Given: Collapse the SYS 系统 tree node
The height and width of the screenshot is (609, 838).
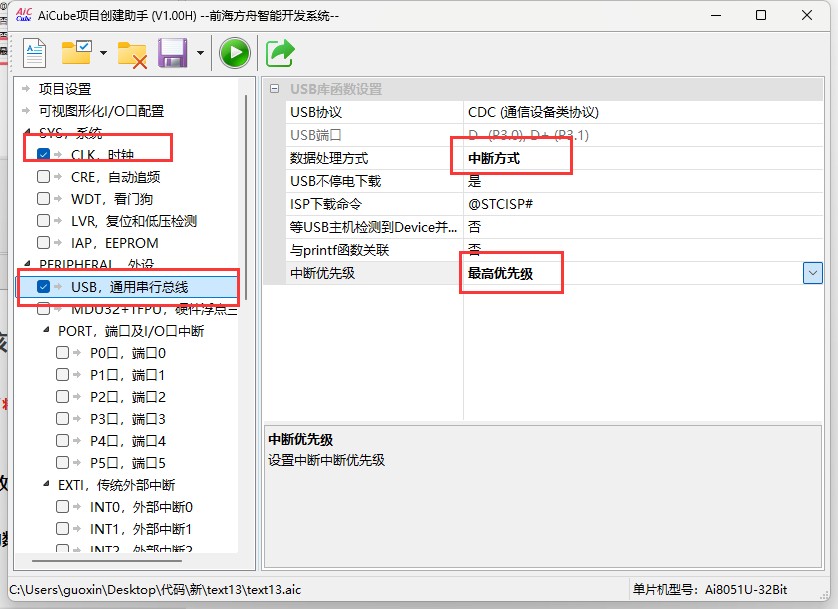Looking at the screenshot, I should [x=27, y=131].
